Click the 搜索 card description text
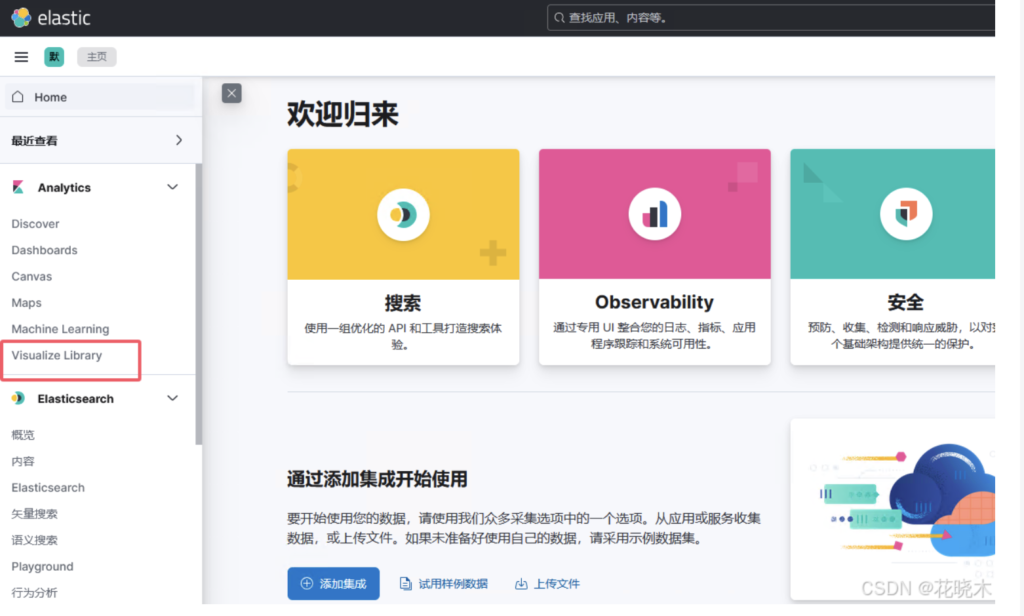The image size is (1024, 616). click(x=403, y=336)
